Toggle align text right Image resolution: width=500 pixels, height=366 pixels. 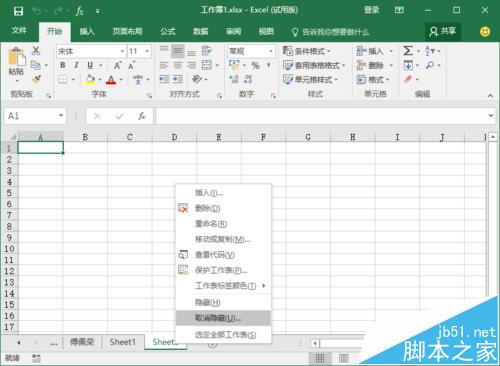[x=191, y=65]
